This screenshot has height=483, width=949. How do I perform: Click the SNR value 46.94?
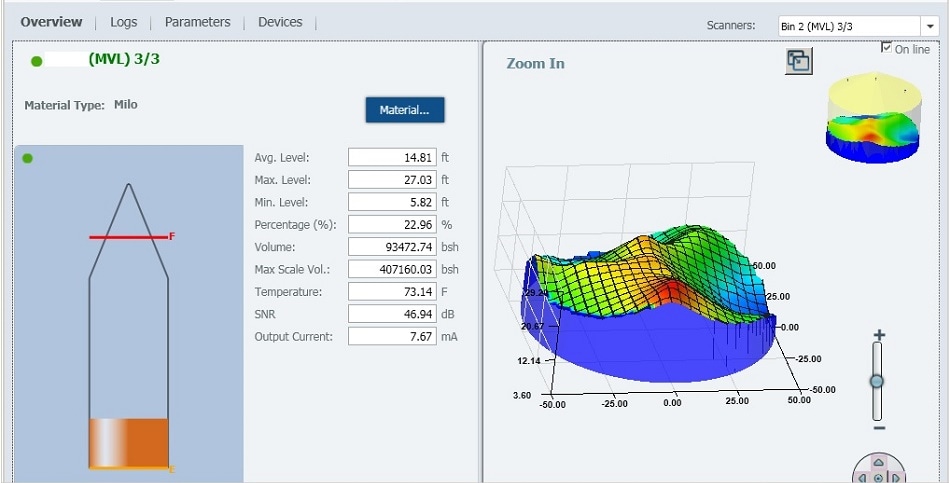392,314
